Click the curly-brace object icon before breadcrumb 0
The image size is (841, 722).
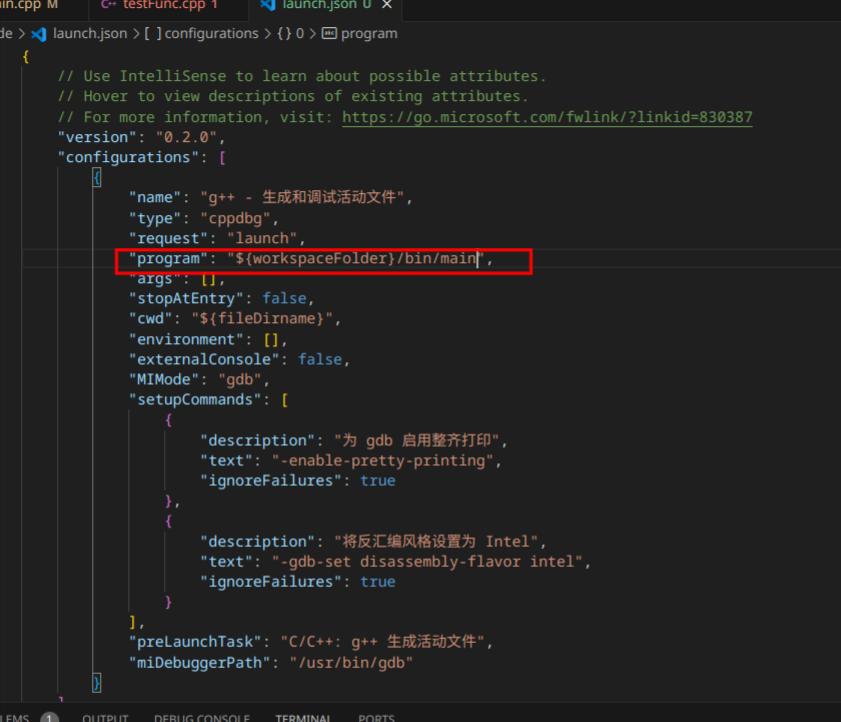click(x=284, y=34)
